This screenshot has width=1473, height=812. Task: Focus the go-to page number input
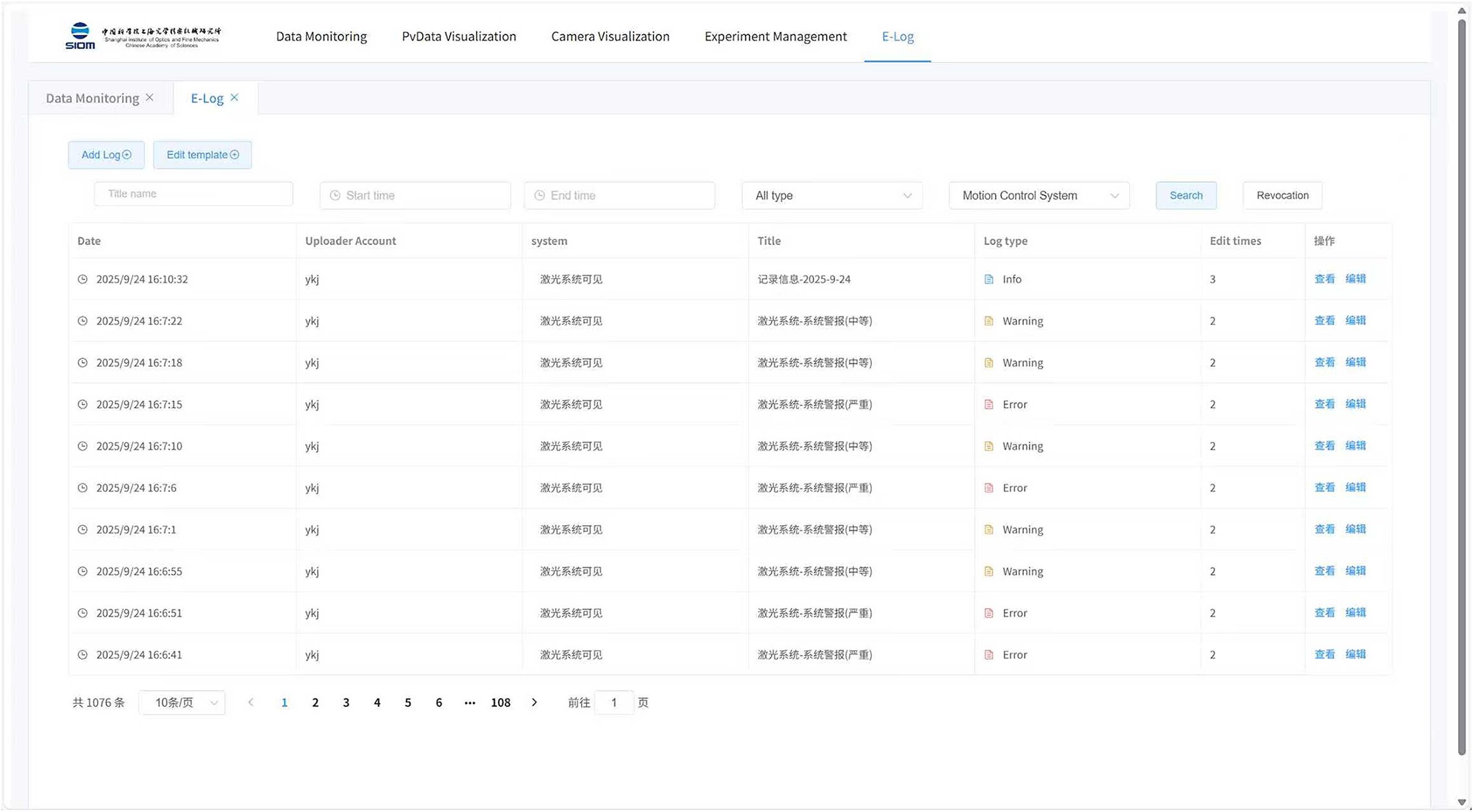[614, 703]
